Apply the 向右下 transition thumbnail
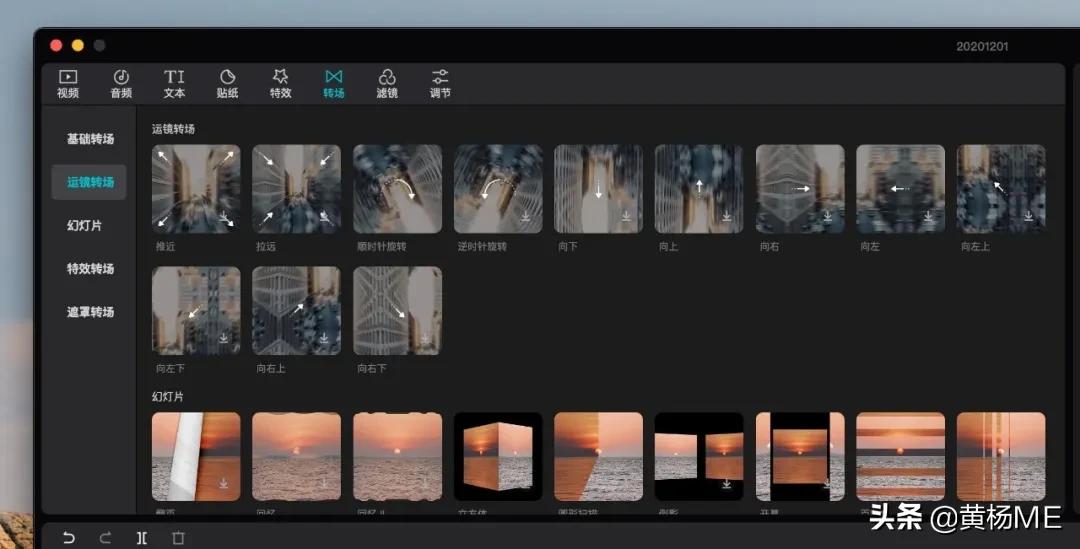Image resolution: width=1080 pixels, height=549 pixels. click(x=397, y=310)
